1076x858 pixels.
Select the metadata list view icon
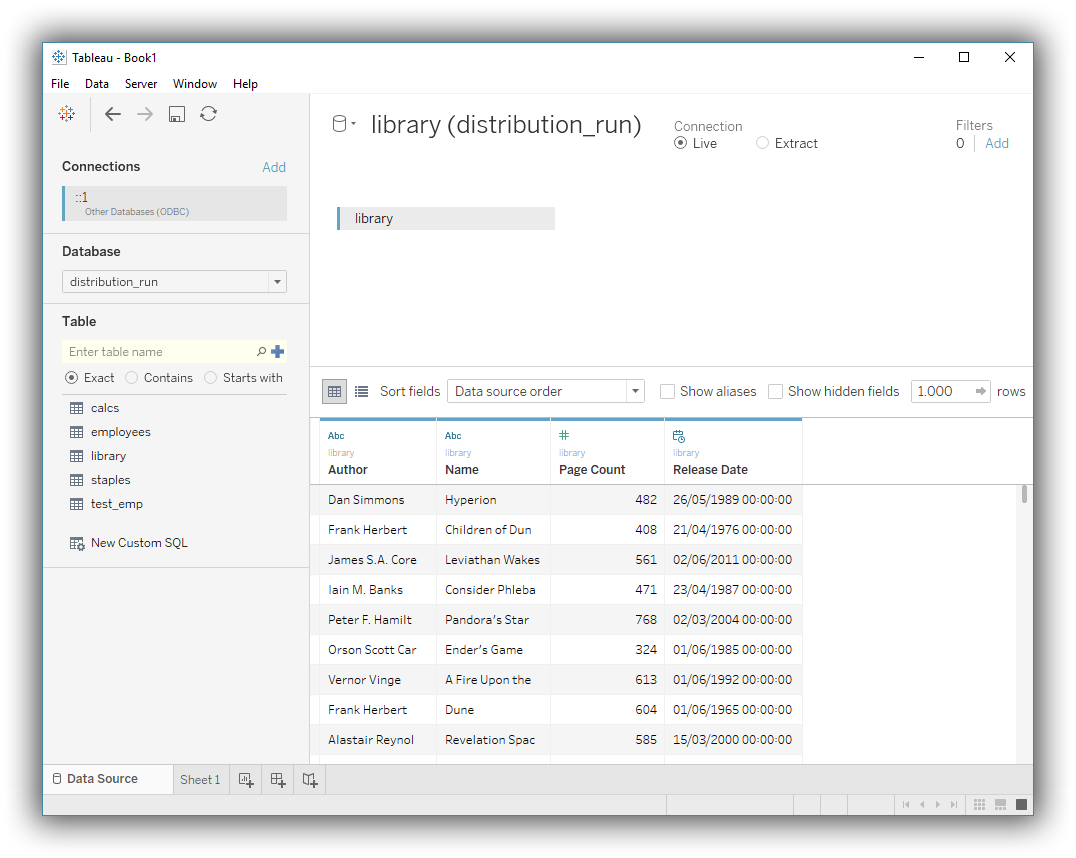(x=361, y=391)
